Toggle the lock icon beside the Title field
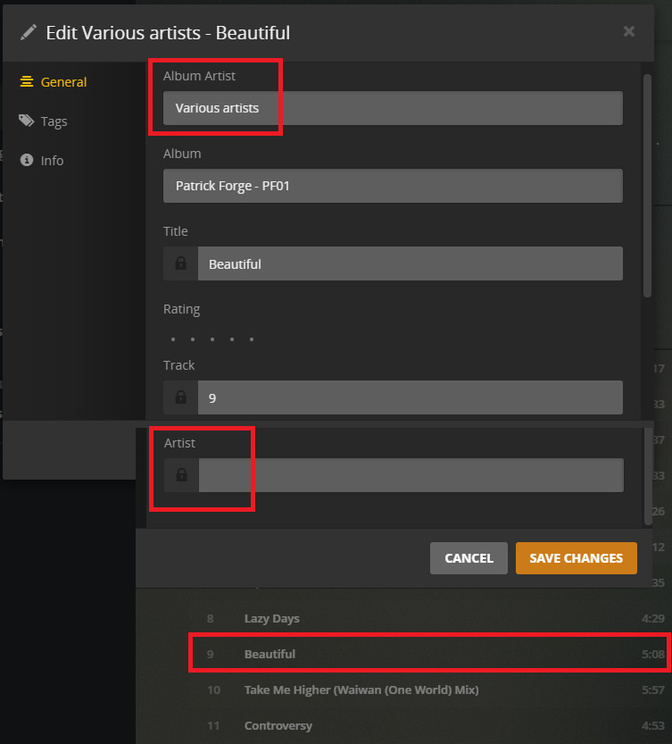 pyautogui.click(x=180, y=263)
